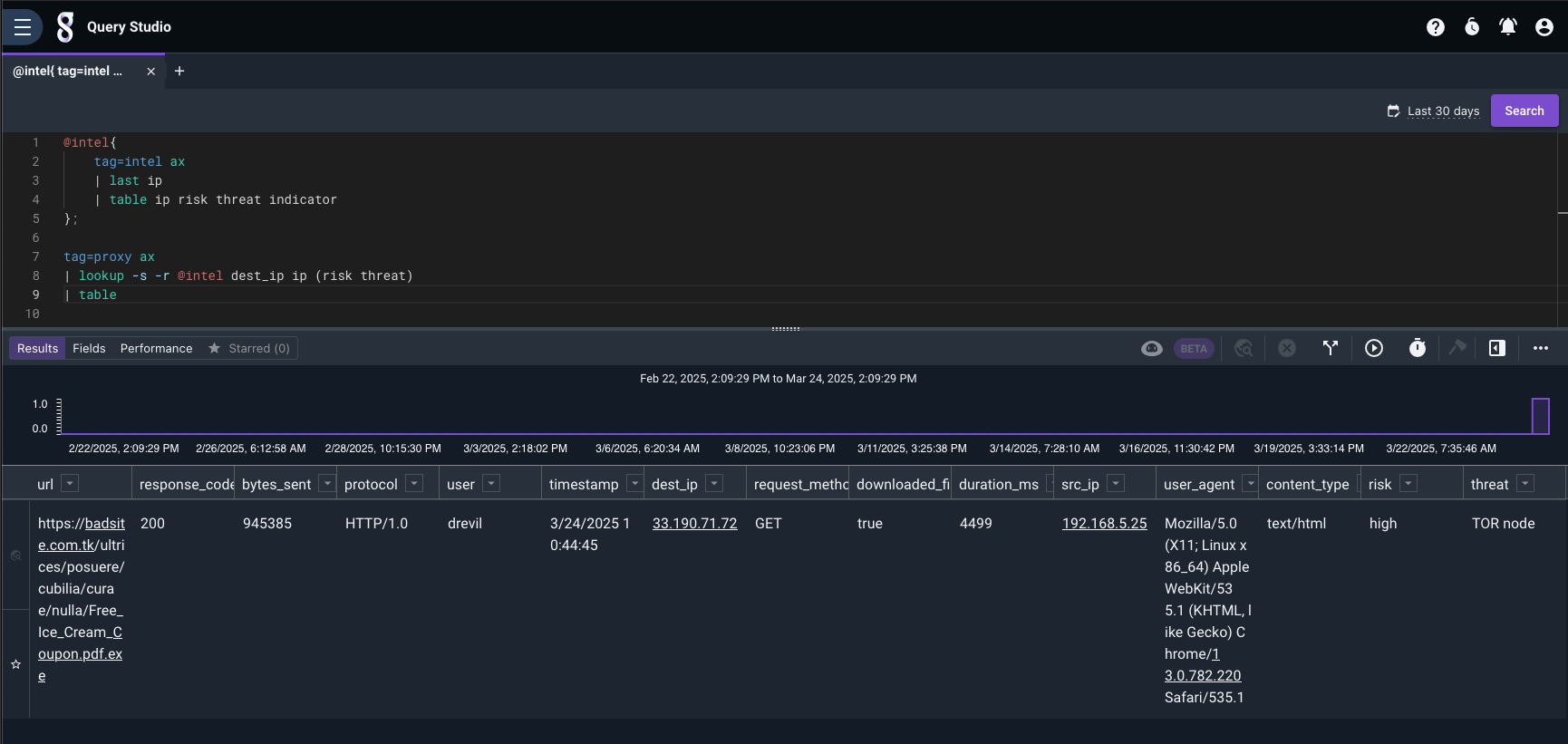Click the branch split arrows icon

point(1331,348)
